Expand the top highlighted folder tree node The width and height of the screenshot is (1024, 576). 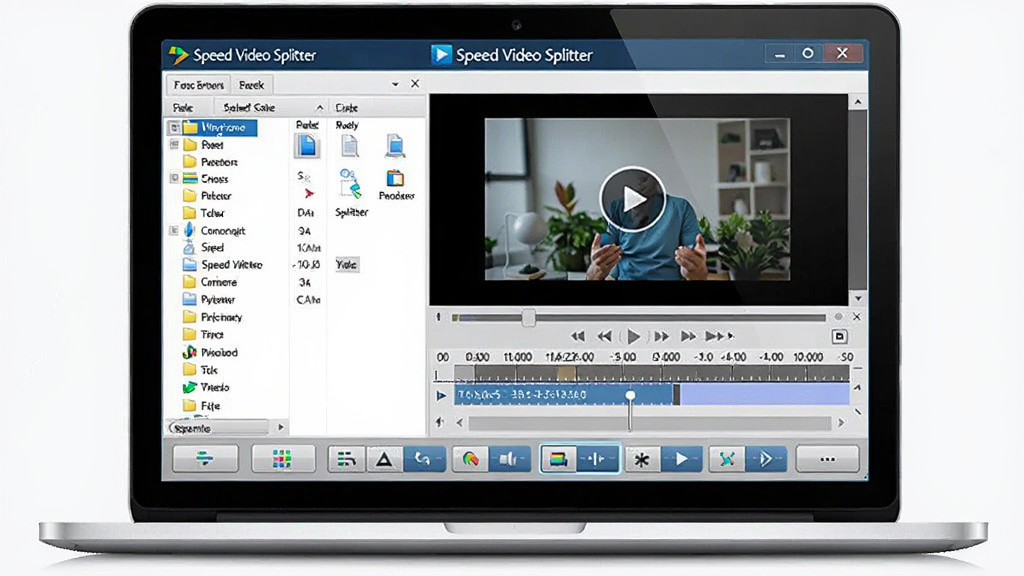click(x=174, y=127)
